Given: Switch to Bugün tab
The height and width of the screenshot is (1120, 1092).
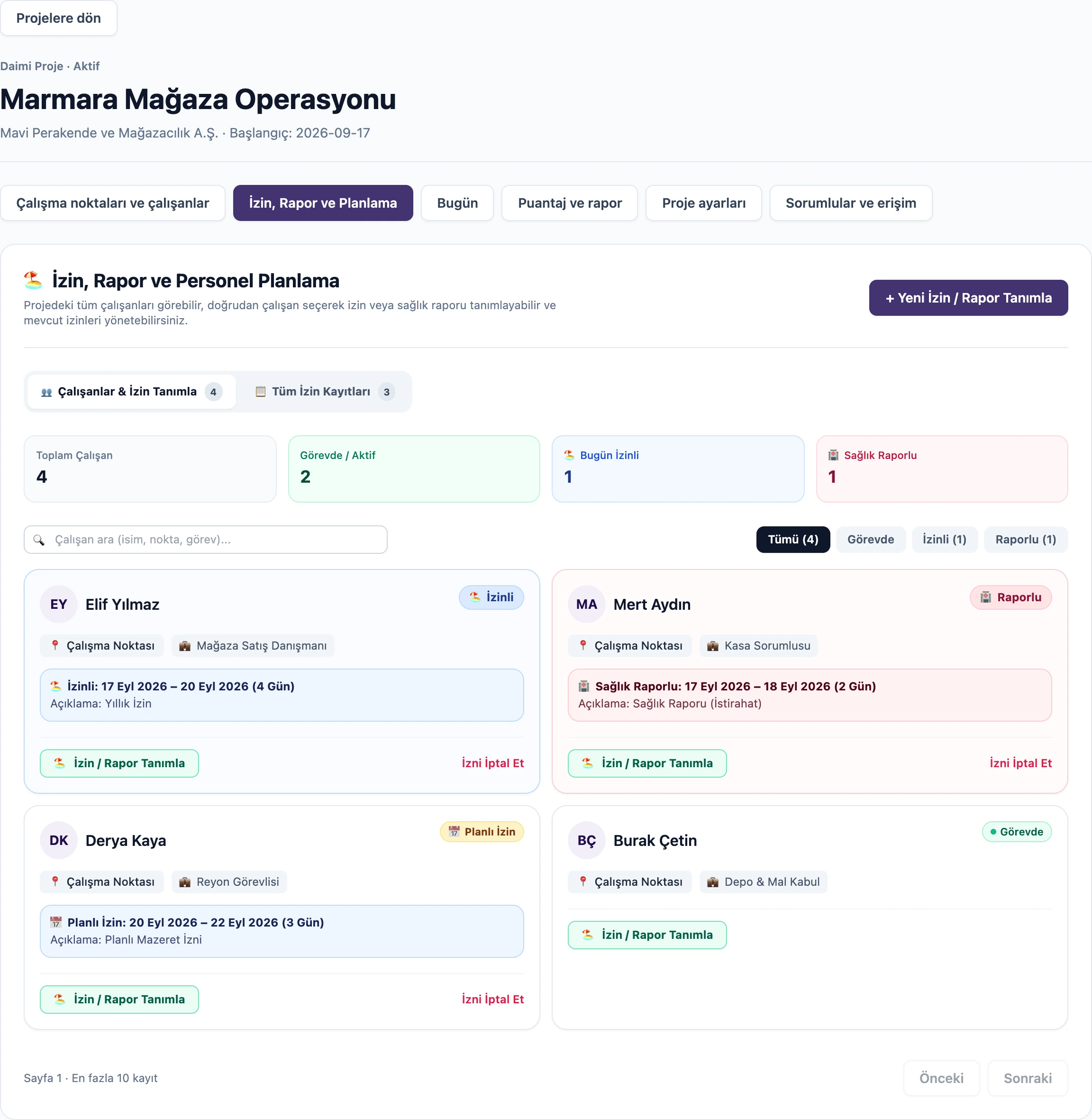Looking at the screenshot, I should coord(457,203).
